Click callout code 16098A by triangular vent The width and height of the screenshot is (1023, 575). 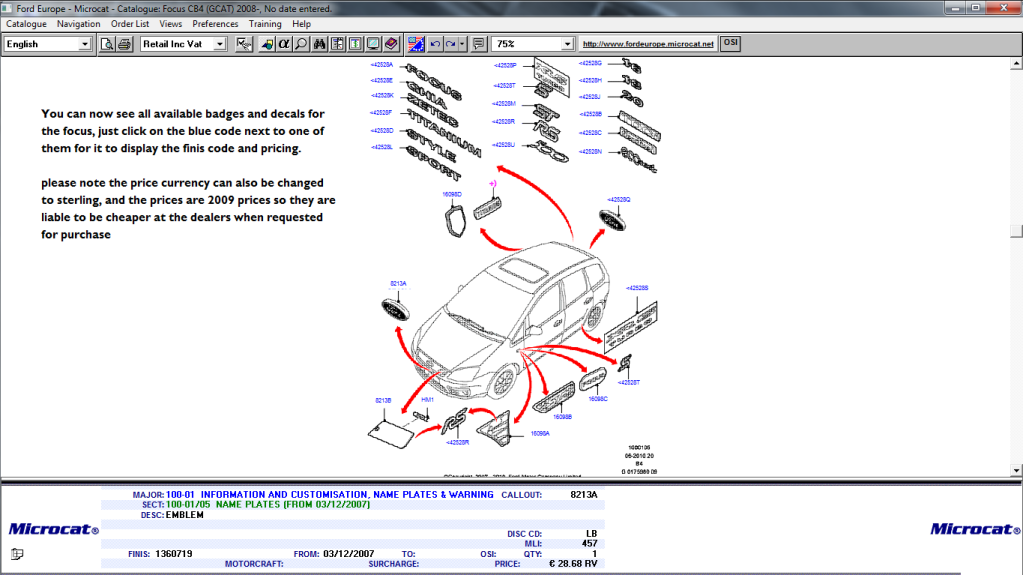[x=540, y=433]
